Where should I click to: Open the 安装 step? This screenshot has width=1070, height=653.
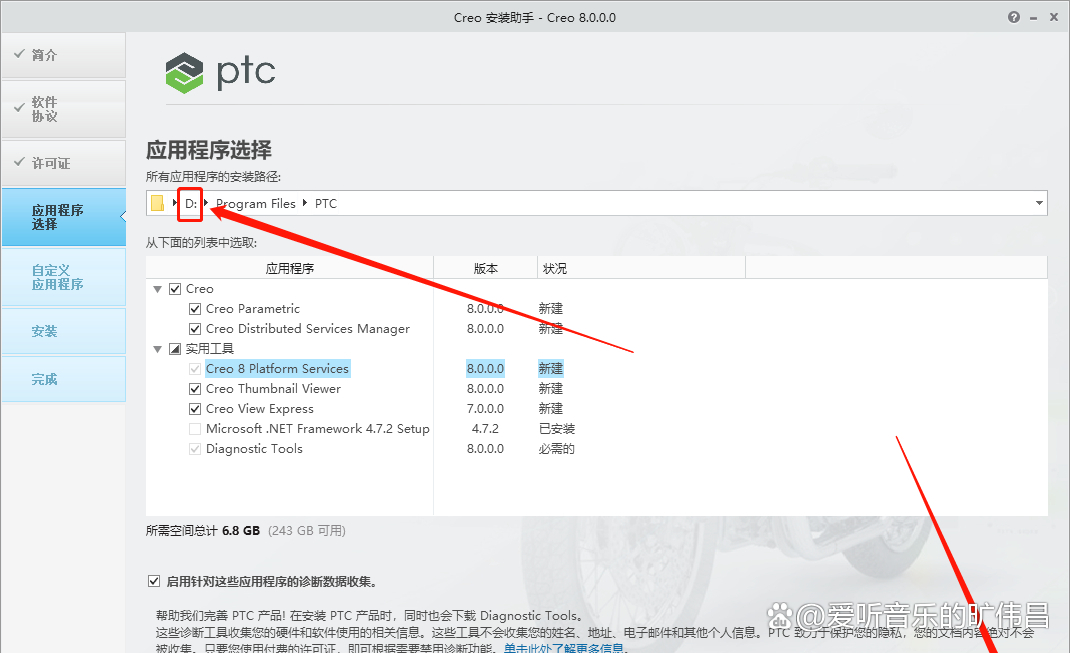(x=63, y=331)
